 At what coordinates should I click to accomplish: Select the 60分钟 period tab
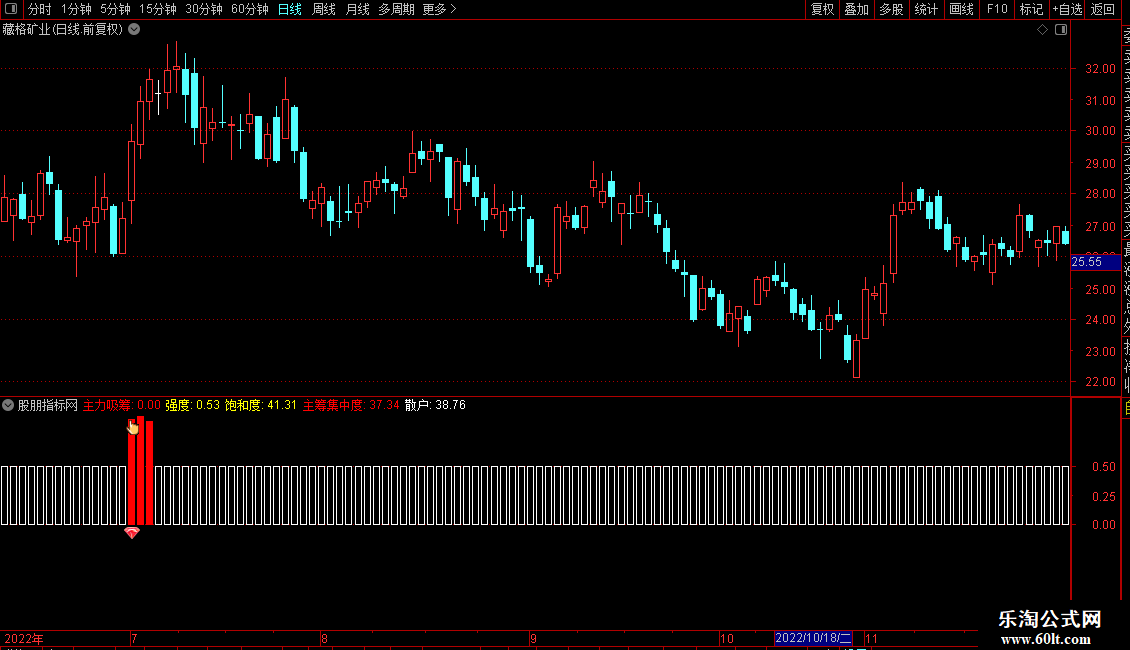tap(250, 9)
